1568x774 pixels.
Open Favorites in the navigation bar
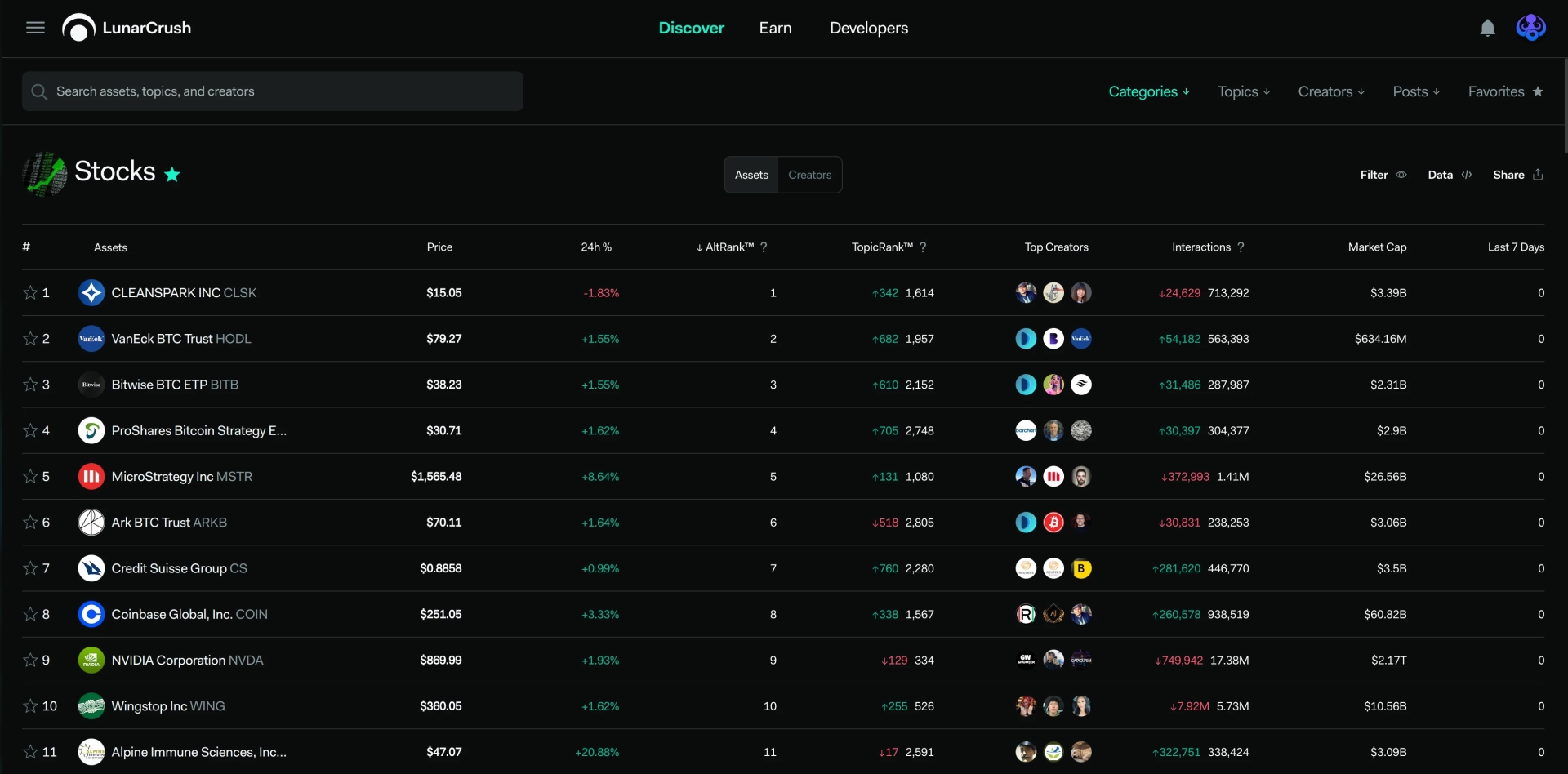pyautogui.click(x=1505, y=91)
